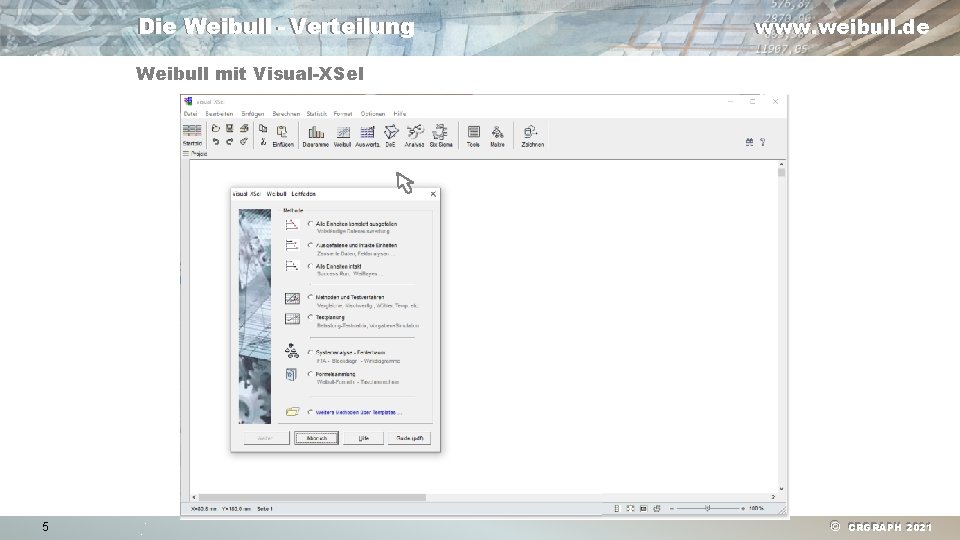Open the Six Sigma toolbar tool
Image resolution: width=960 pixels, height=540 pixels.
[441, 136]
